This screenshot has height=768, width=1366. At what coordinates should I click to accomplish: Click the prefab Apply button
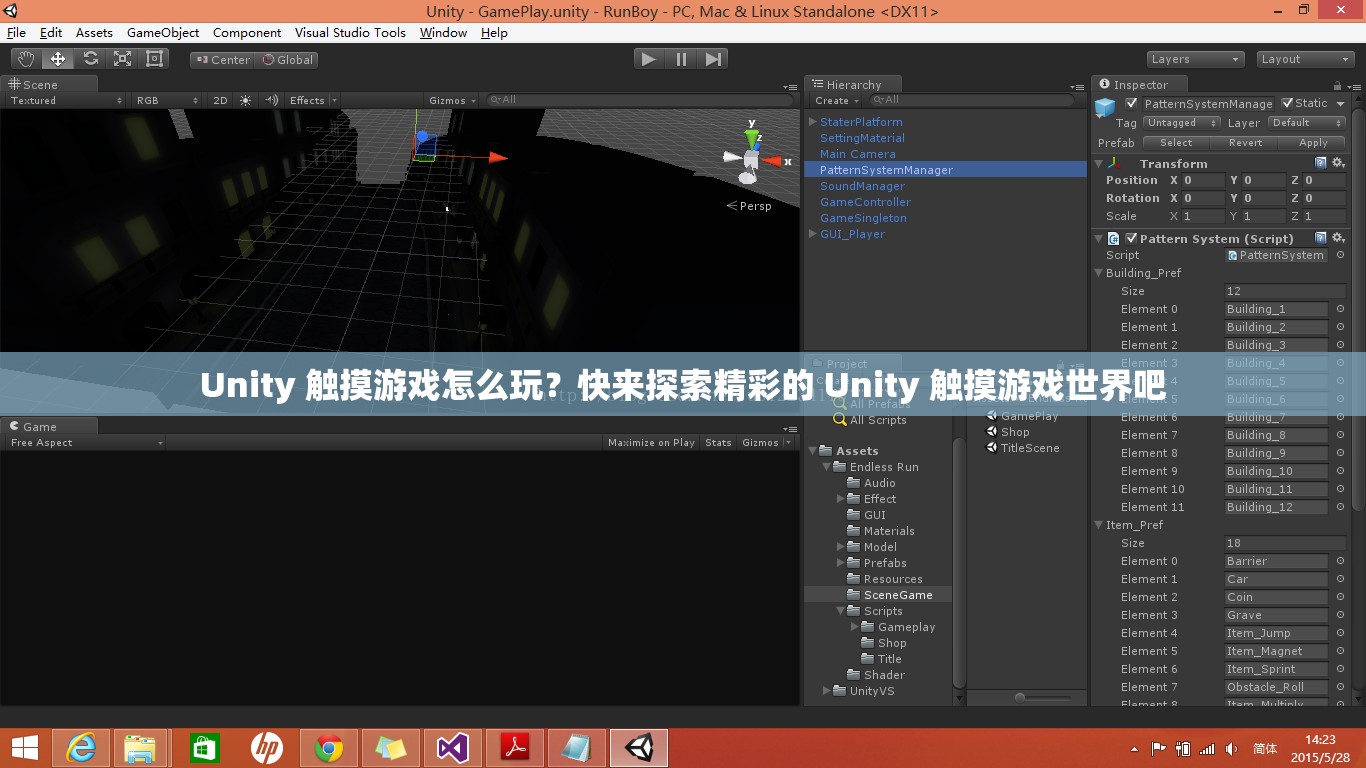1313,143
